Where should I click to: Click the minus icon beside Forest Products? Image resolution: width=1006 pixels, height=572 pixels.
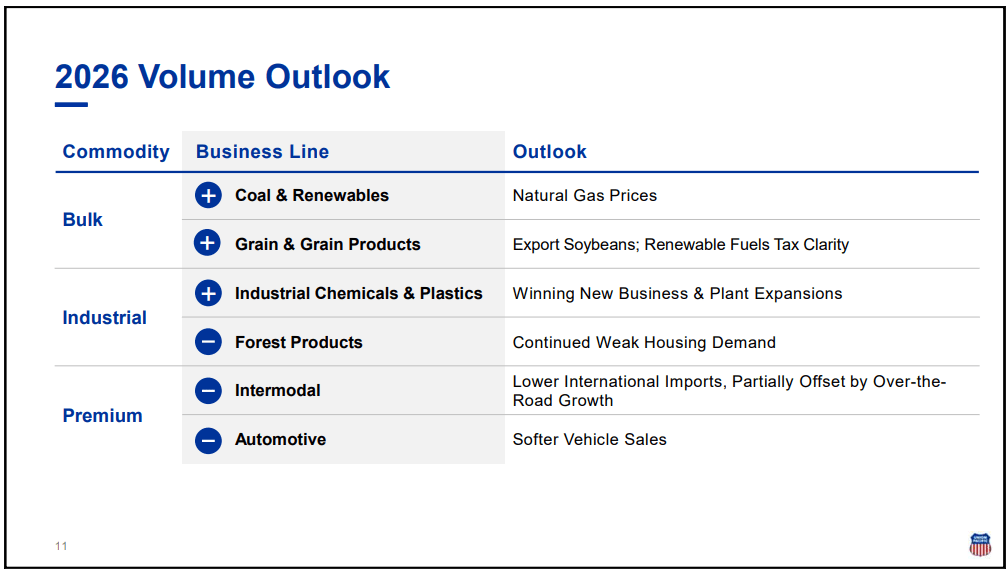coord(208,342)
